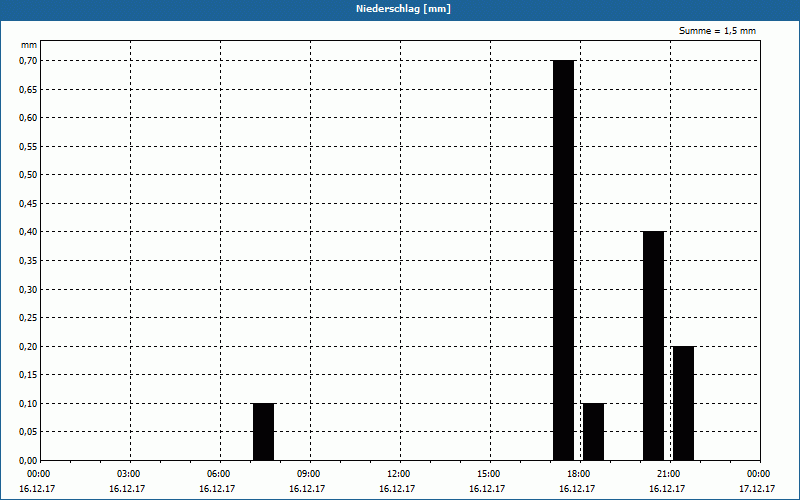Click the 0,05 y-axis label

(28, 432)
